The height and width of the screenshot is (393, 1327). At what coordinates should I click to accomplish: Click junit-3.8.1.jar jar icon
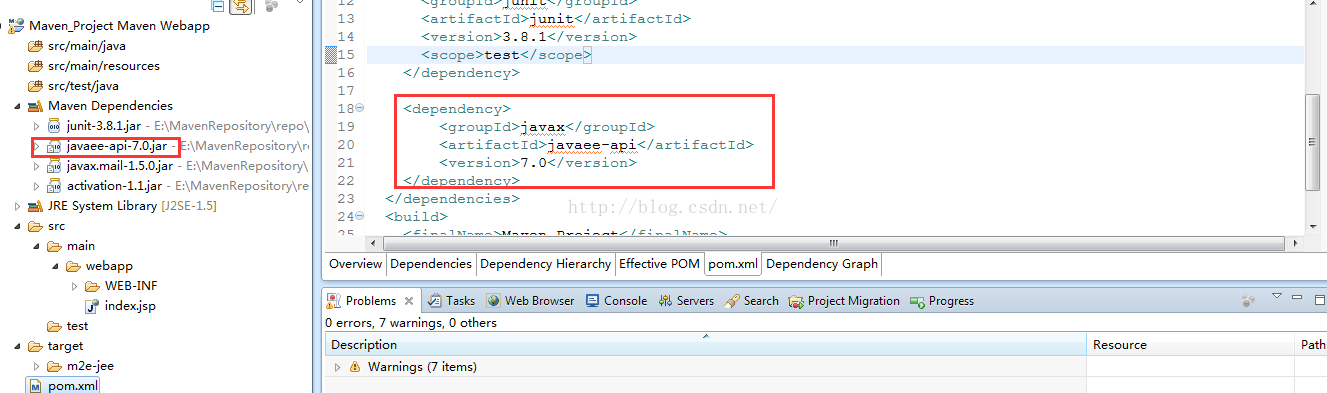[x=55, y=126]
